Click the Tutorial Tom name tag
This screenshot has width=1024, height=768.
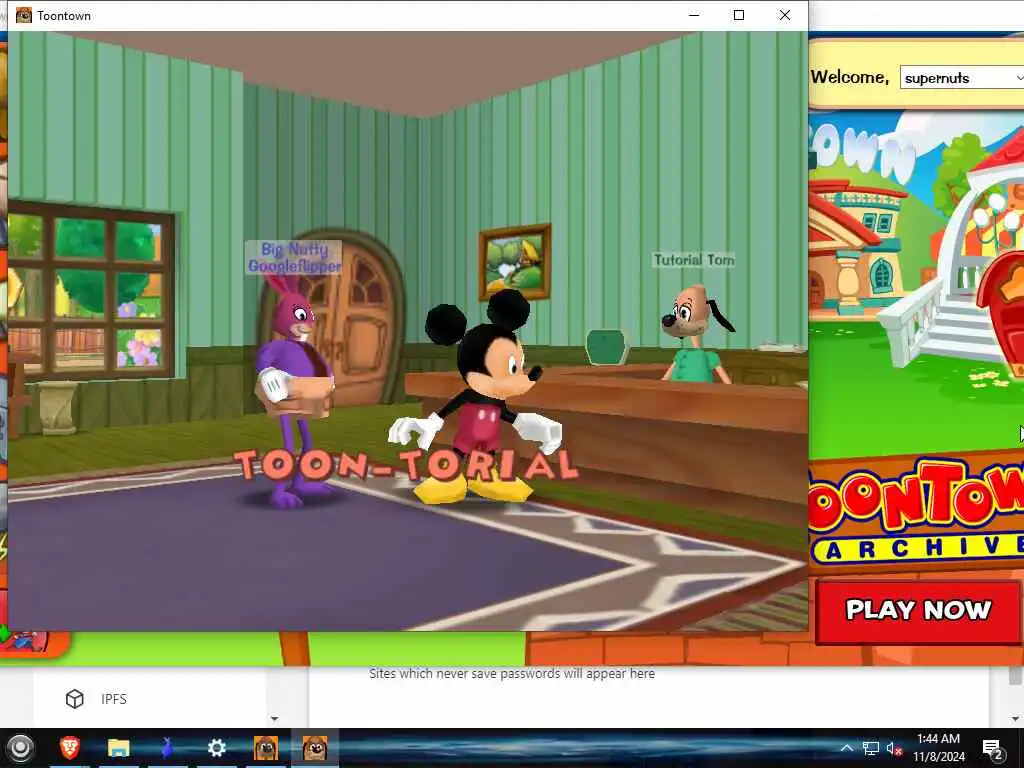click(694, 260)
